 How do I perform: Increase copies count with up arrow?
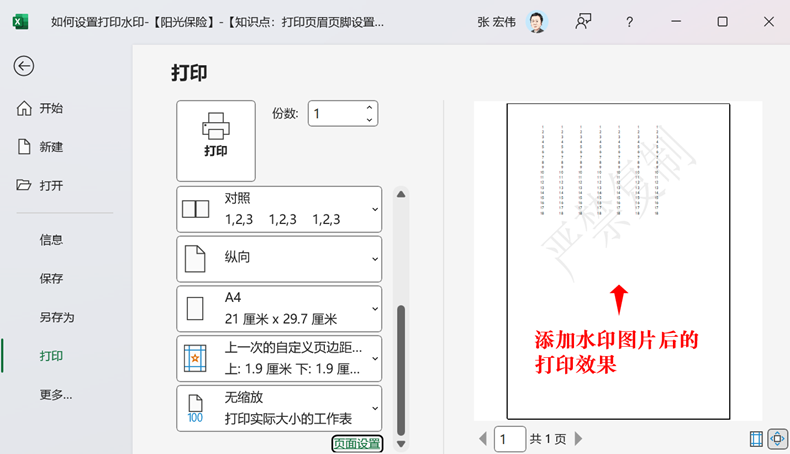tap(369, 108)
